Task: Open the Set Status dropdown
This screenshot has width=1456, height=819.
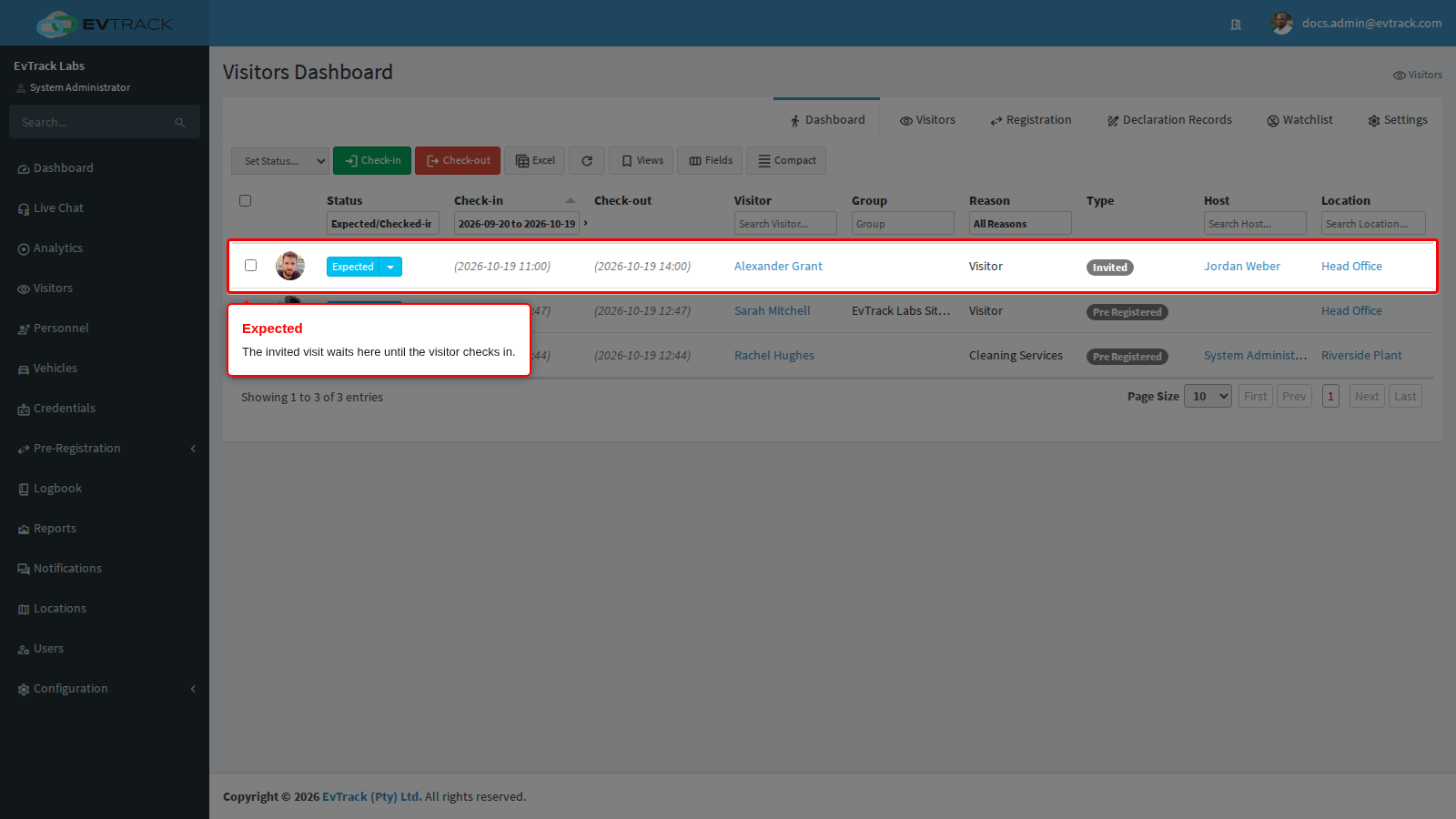Action: [x=280, y=161]
